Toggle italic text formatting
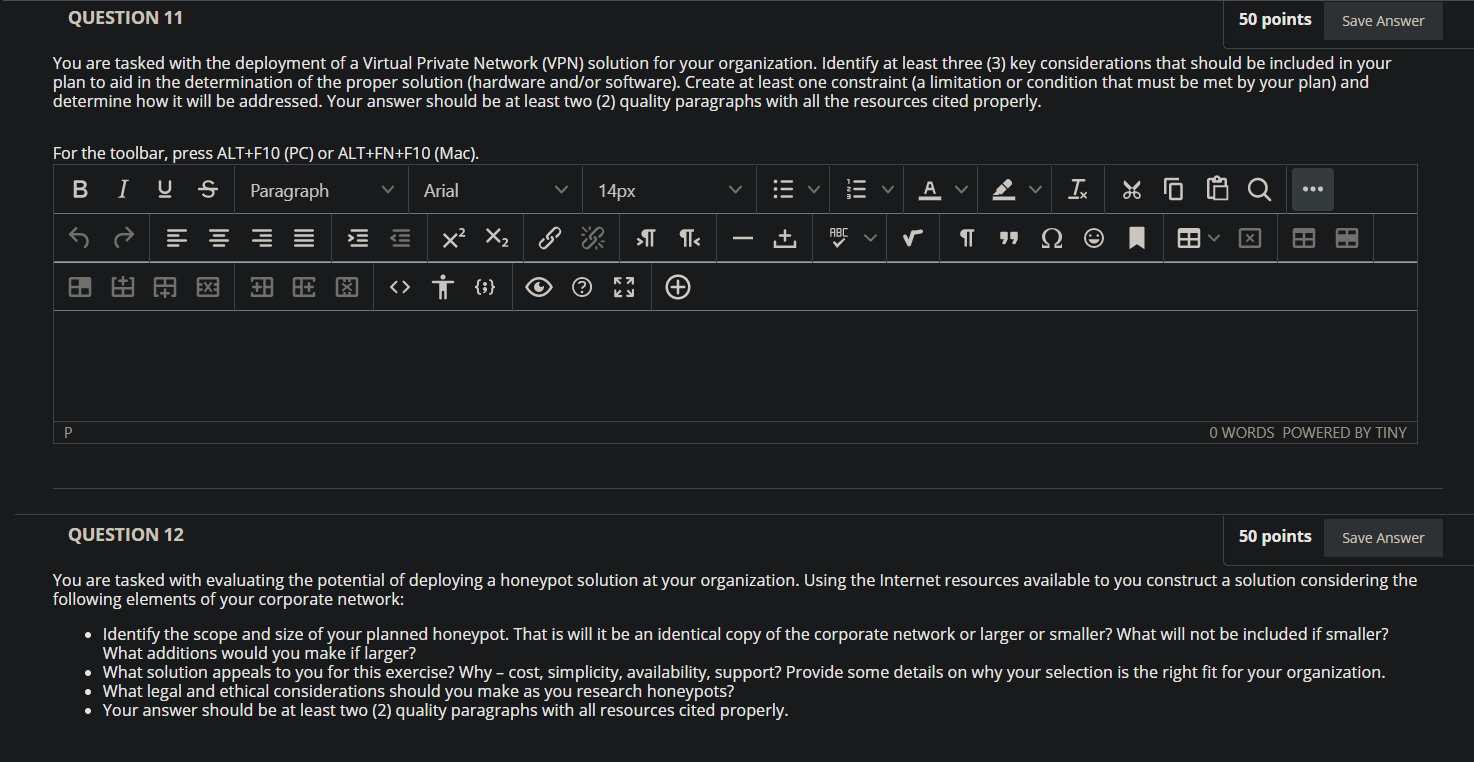This screenshot has width=1474, height=762. [122, 189]
